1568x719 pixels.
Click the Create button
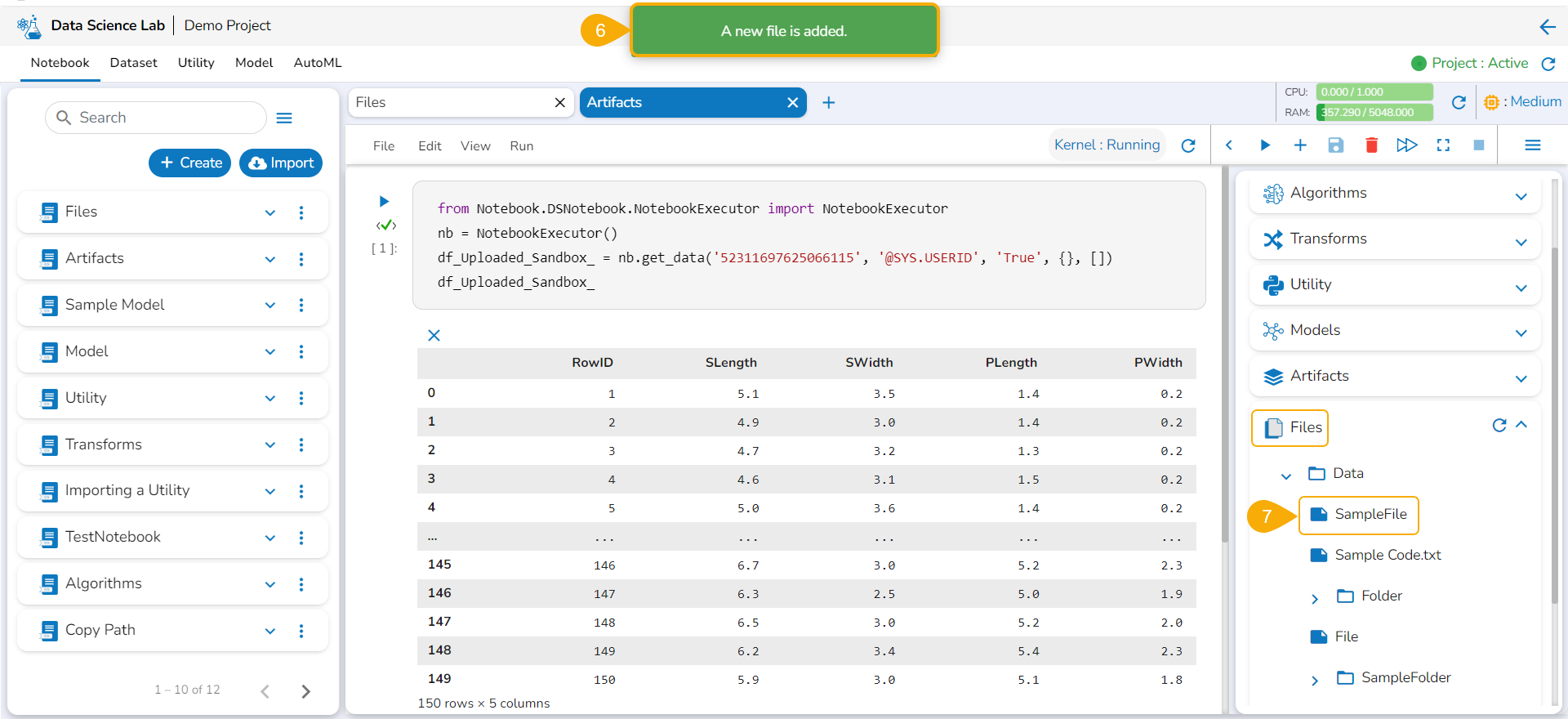[x=190, y=163]
